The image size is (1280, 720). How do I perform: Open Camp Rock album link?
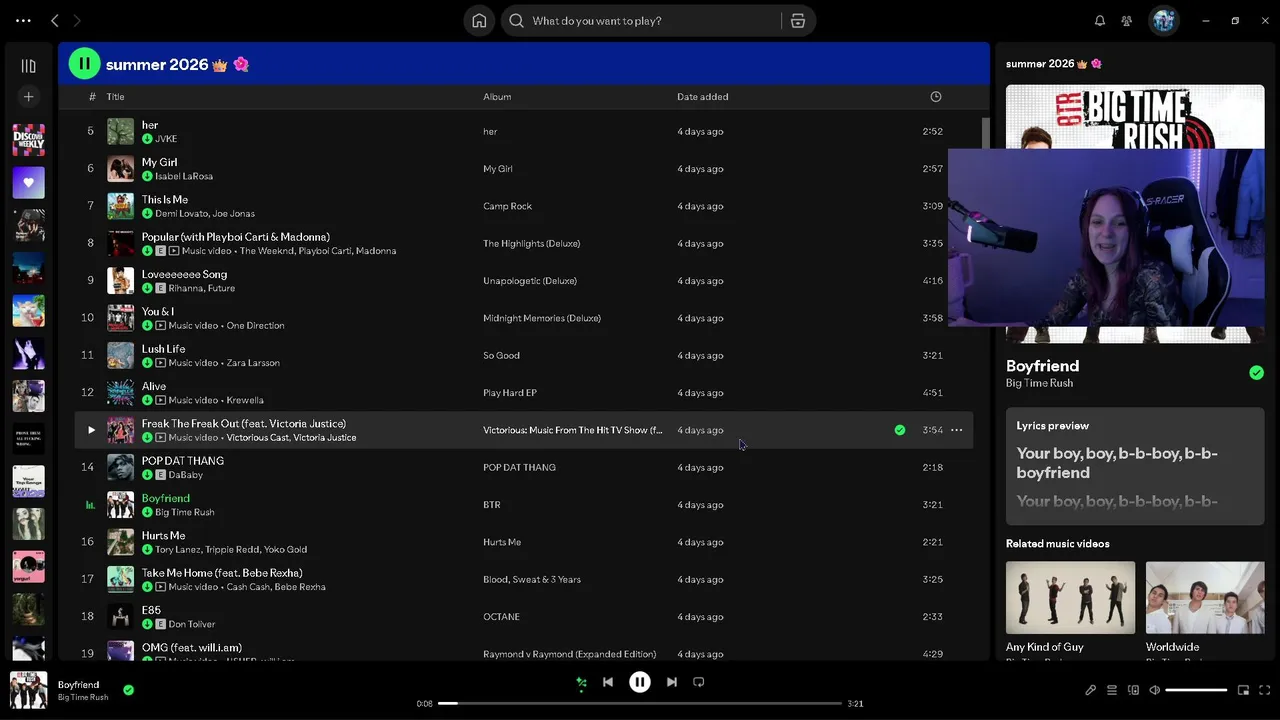tap(507, 206)
